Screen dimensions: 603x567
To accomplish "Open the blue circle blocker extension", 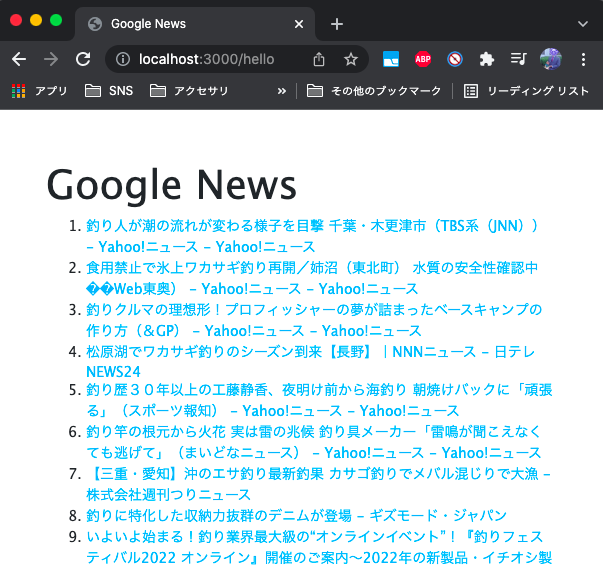I will pos(455,59).
